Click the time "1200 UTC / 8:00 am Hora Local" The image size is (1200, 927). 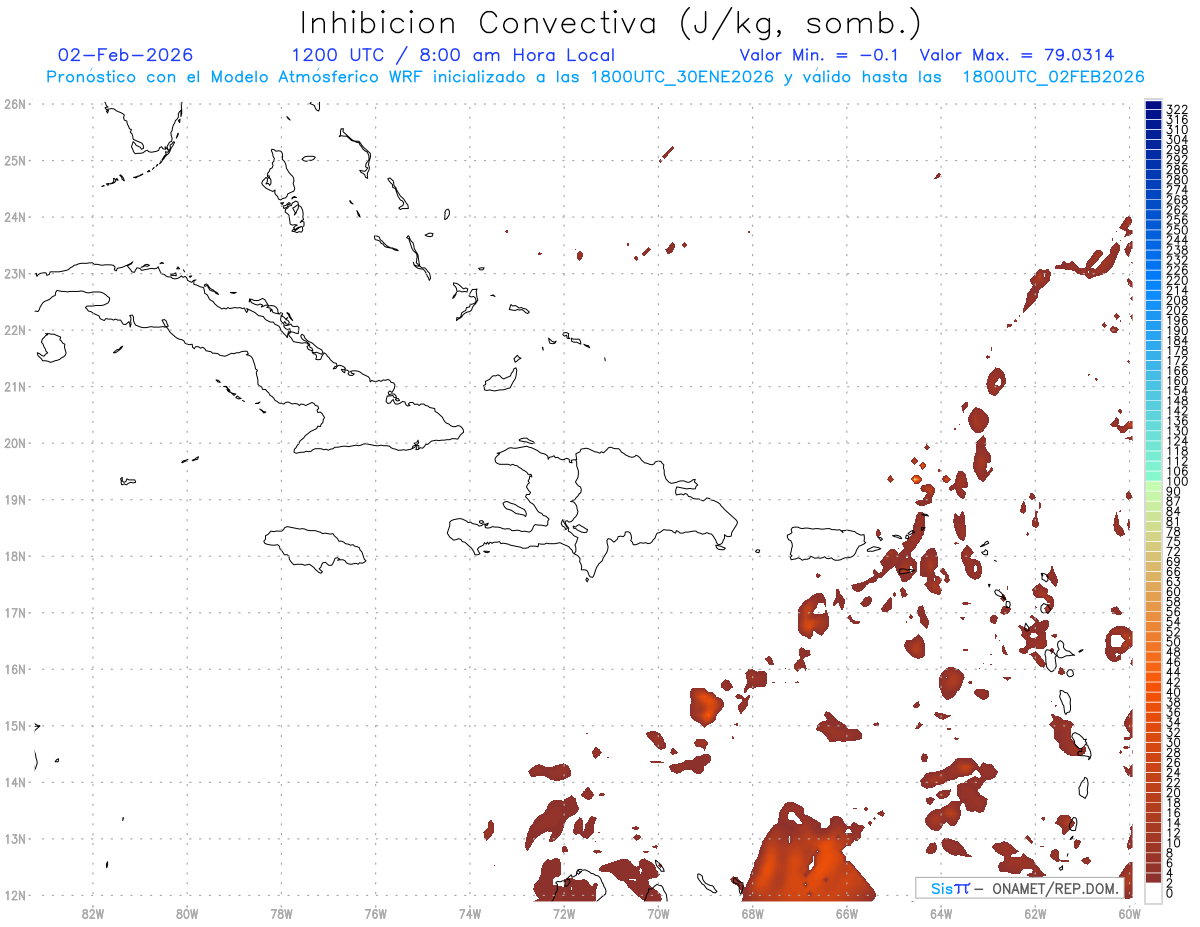453,55
